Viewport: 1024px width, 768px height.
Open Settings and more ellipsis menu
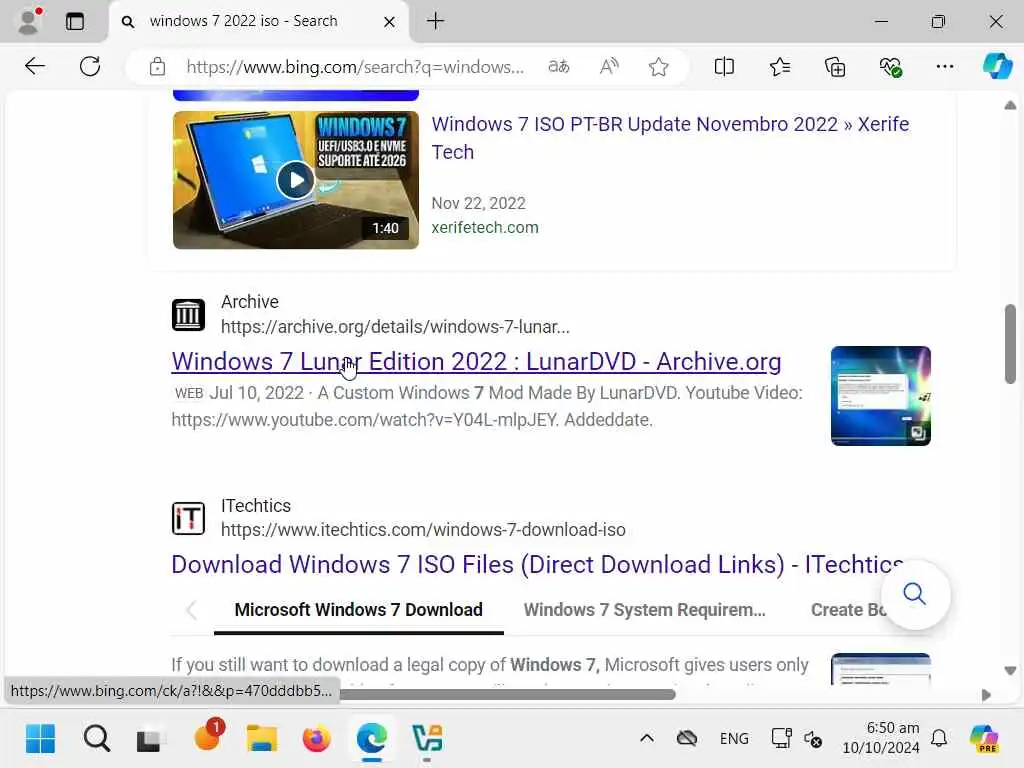tap(945, 67)
